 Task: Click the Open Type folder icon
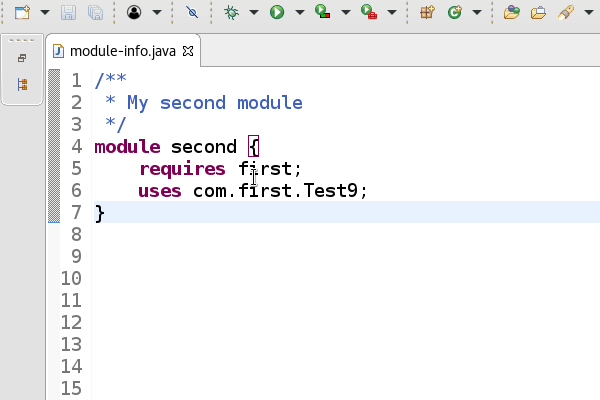point(512,12)
